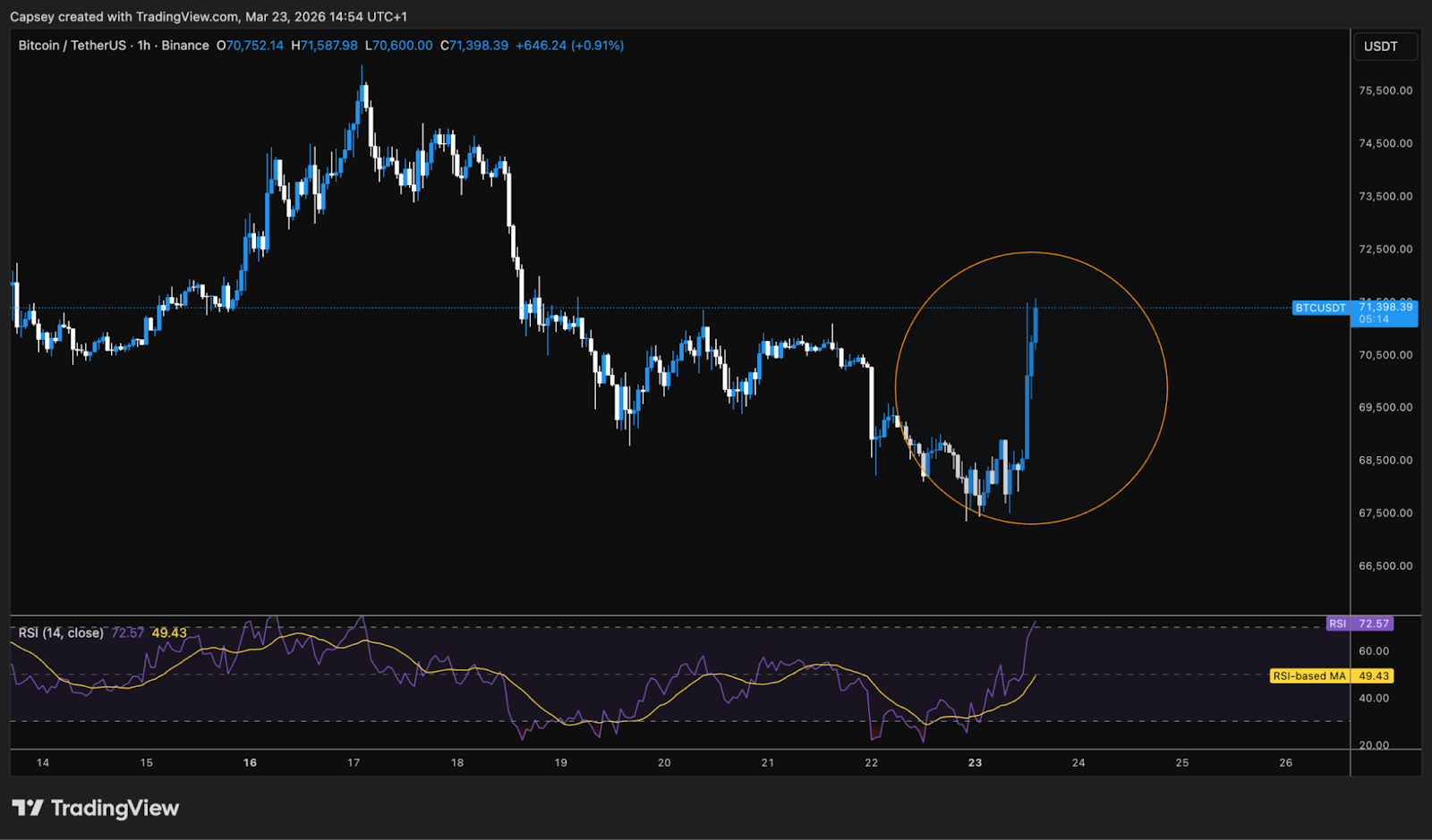The image size is (1432, 840).
Task: Click the 23 date label on the time axis
Action: tap(975, 763)
